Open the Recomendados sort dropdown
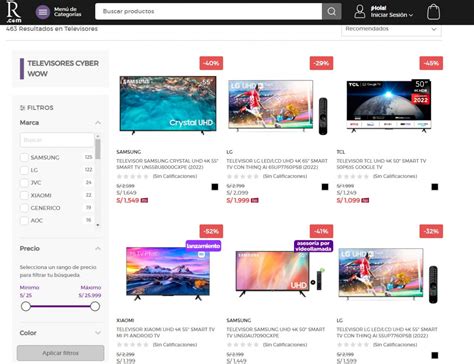This screenshot has height=364, width=474. pyautogui.click(x=391, y=29)
